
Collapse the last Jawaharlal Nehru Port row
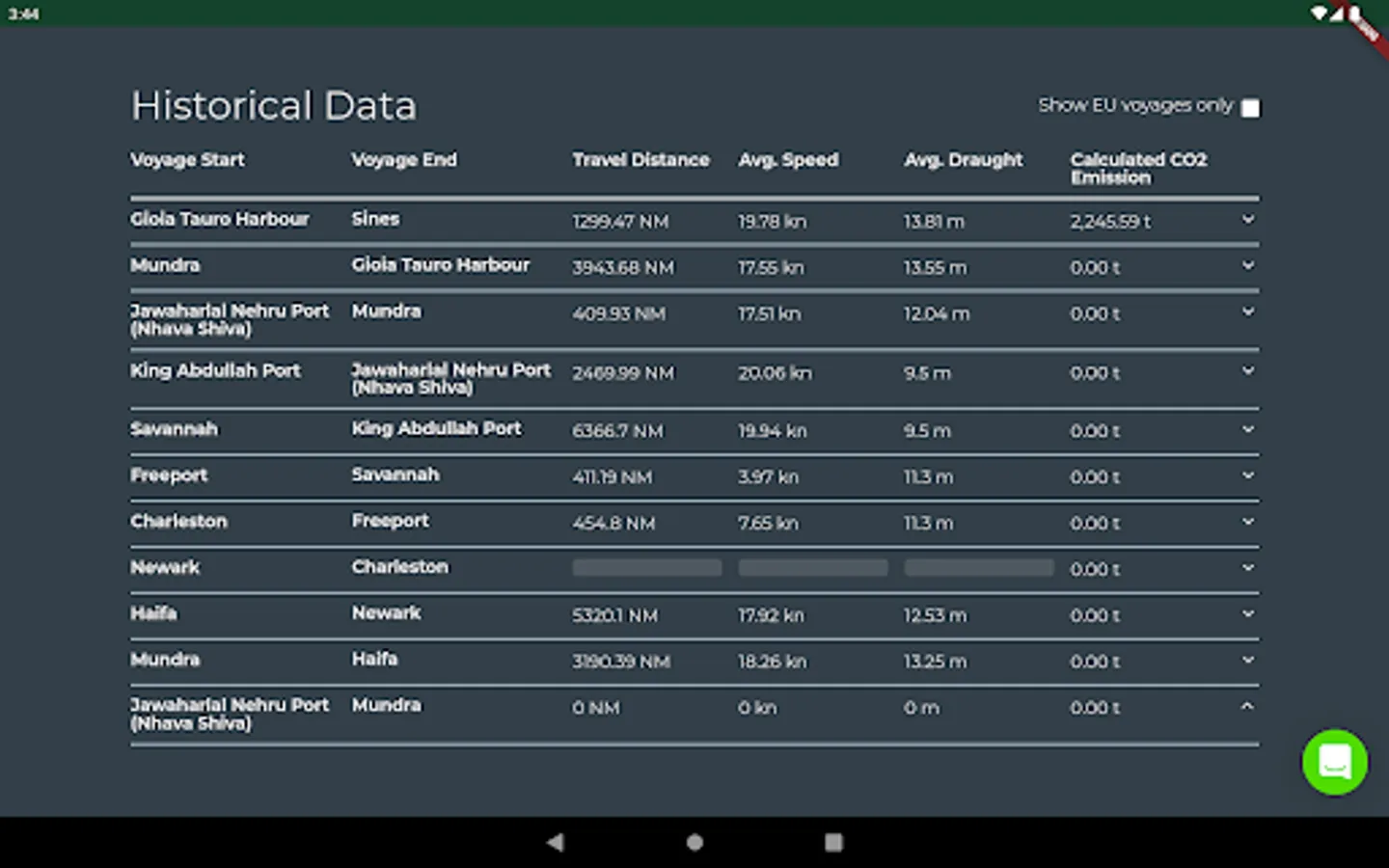(1247, 707)
